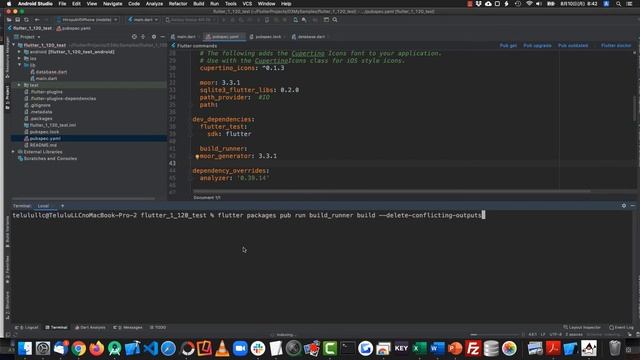Screen dimensions: 640x360
Task: Click the Pub upgrade link
Action: point(537,46)
